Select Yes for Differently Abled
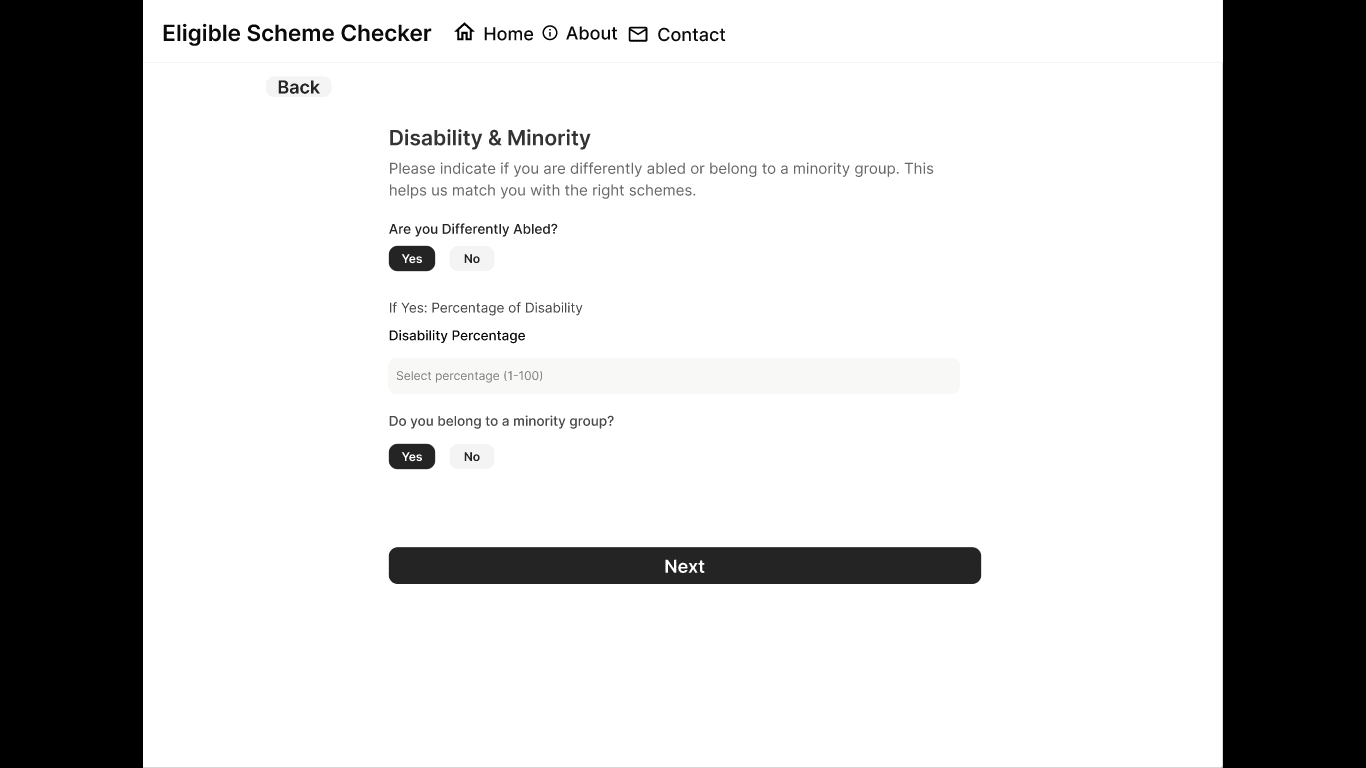Image resolution: width=1366 pixels, height=768 pixels. (412, 259)
